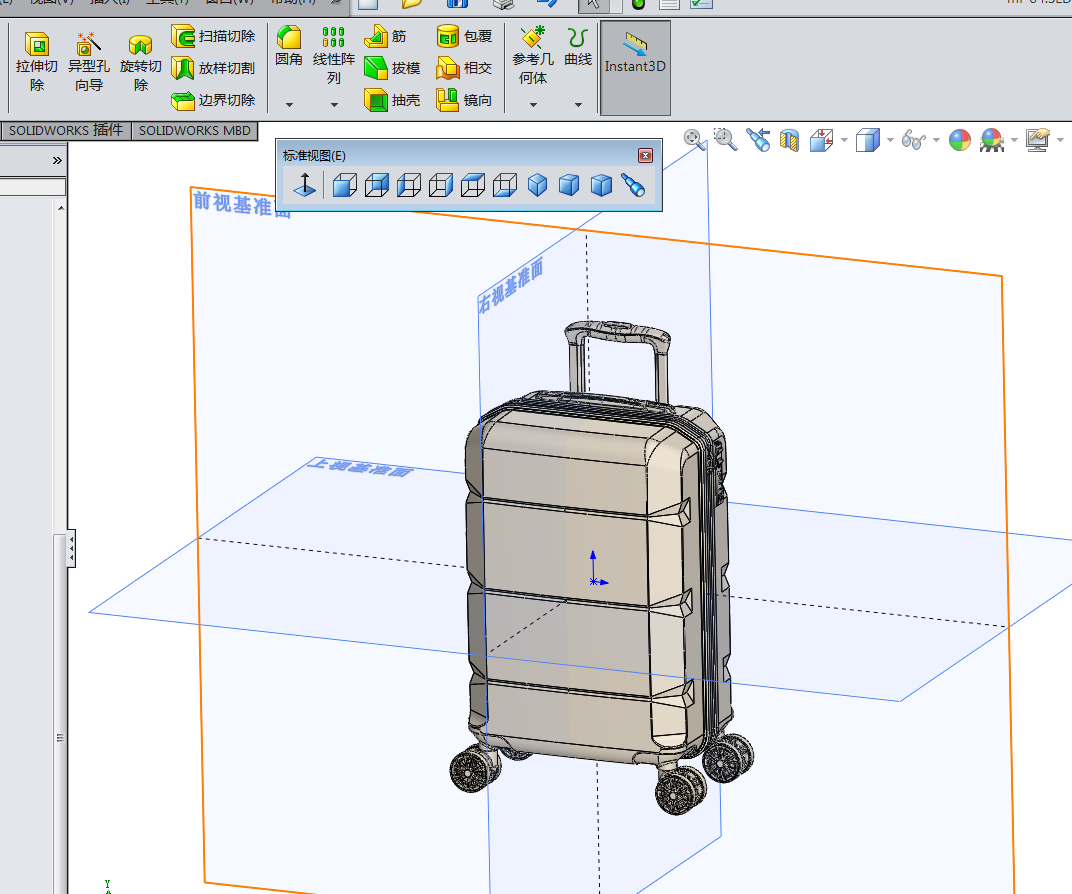This screenshot has height=894, width=1072.
Task: Expand Display Style dropdown arrow
Action: pos(890,140)
